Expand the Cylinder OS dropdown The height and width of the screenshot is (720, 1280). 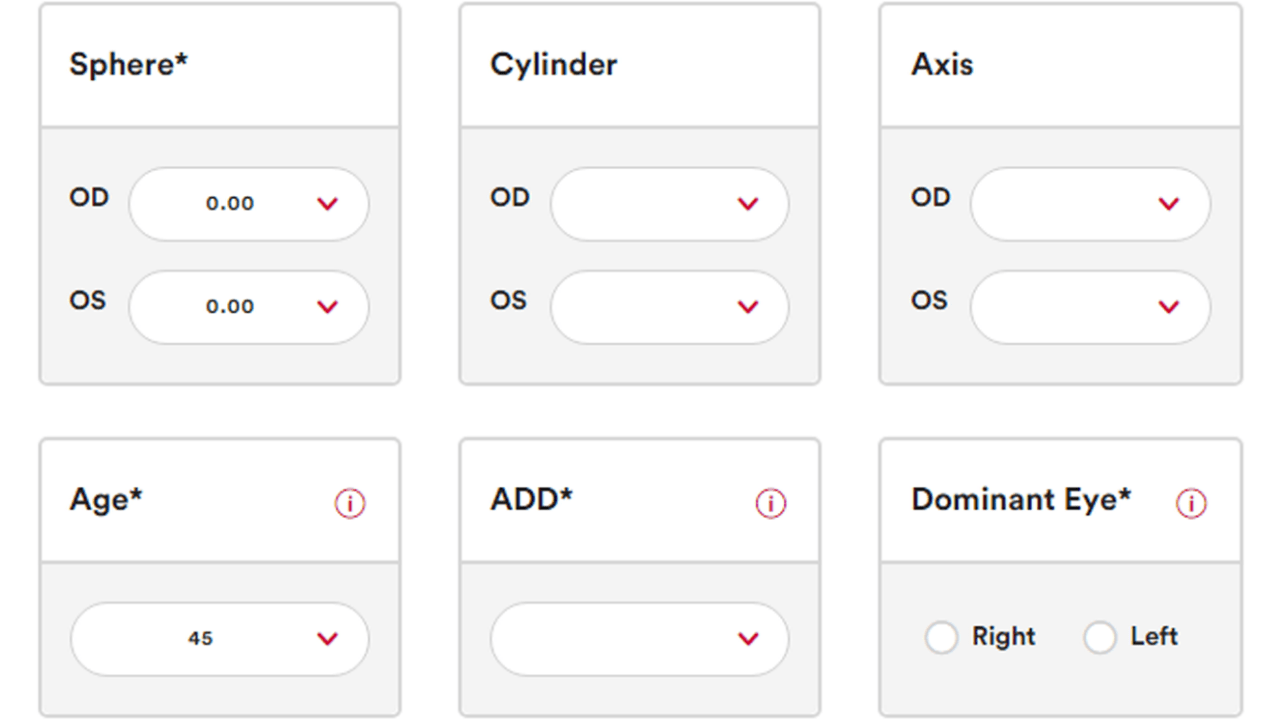669,307
